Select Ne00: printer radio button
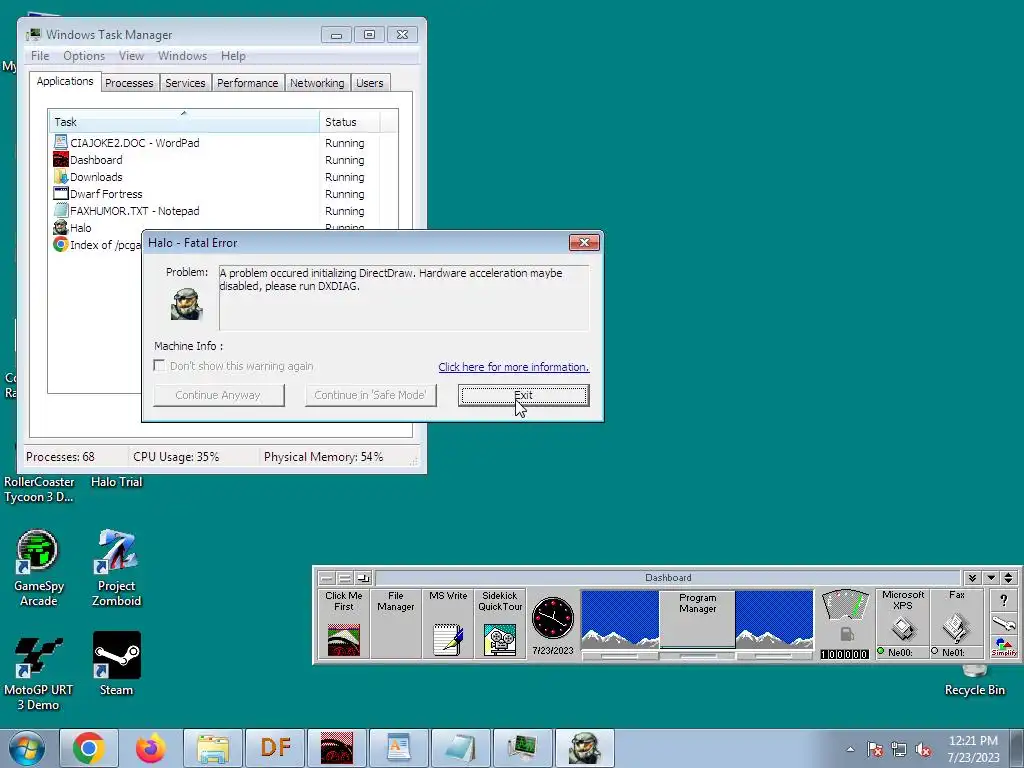The width and height of the screenshot is (1024, 768). pyautogui.click(x=881, y=651)
